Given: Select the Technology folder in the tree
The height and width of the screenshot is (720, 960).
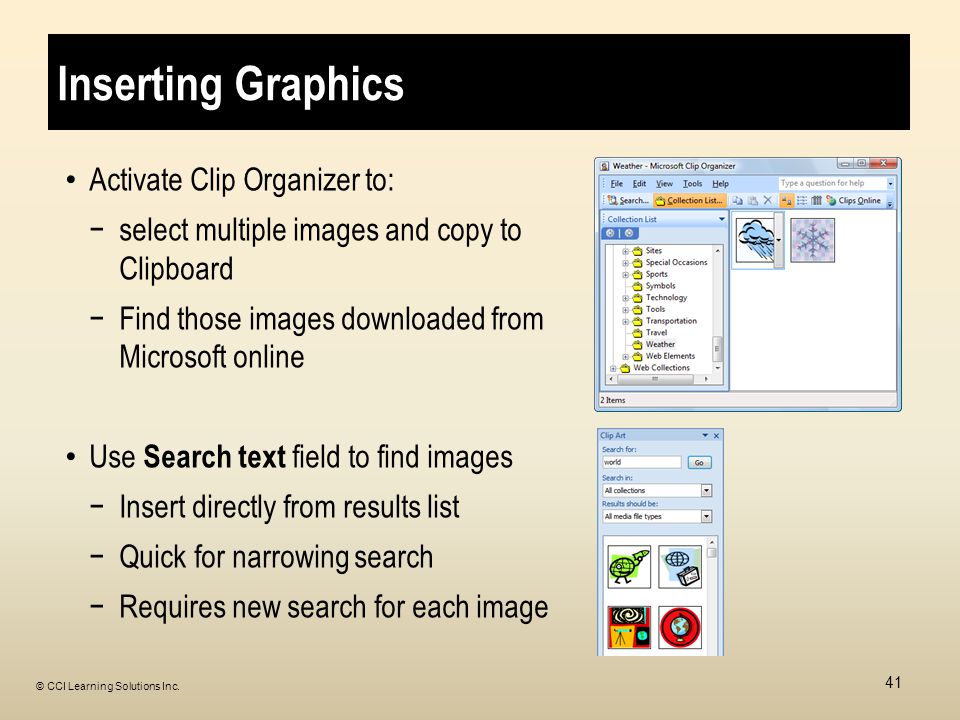Looking at the screenshot, I should pos(659,298).
